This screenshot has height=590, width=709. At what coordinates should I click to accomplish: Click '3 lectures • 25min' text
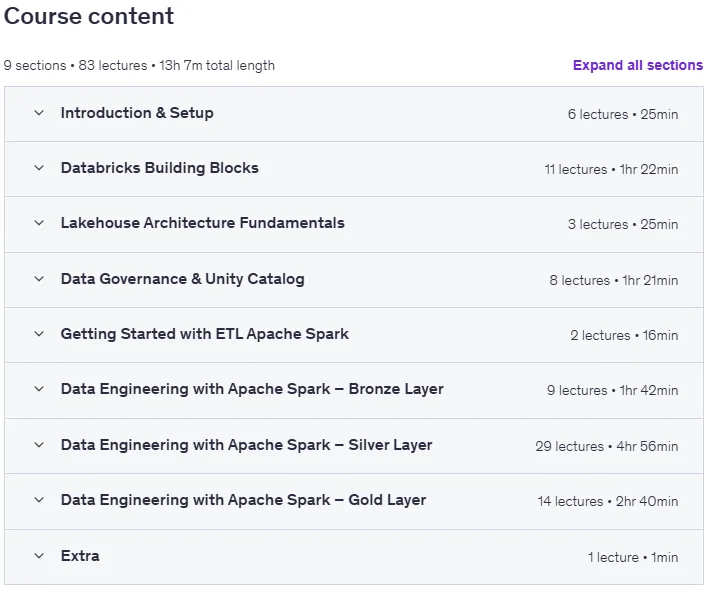(623, 225)
